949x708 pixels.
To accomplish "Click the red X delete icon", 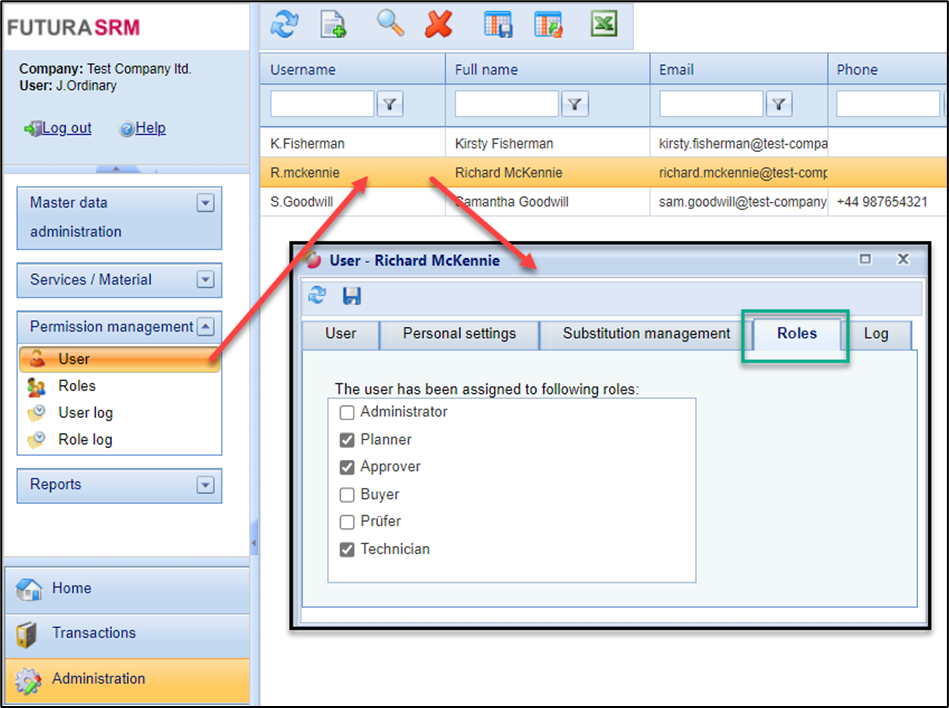I will coord(438,24).
